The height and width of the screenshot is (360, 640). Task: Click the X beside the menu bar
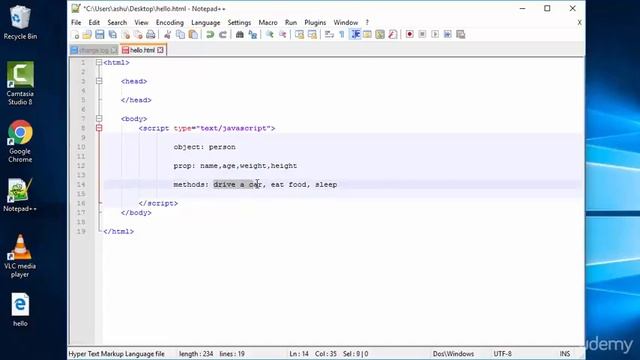coord(579,22)
